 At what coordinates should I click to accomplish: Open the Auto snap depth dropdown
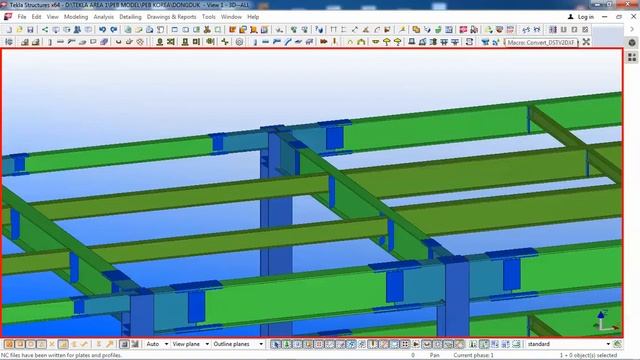tap(157, 344)
